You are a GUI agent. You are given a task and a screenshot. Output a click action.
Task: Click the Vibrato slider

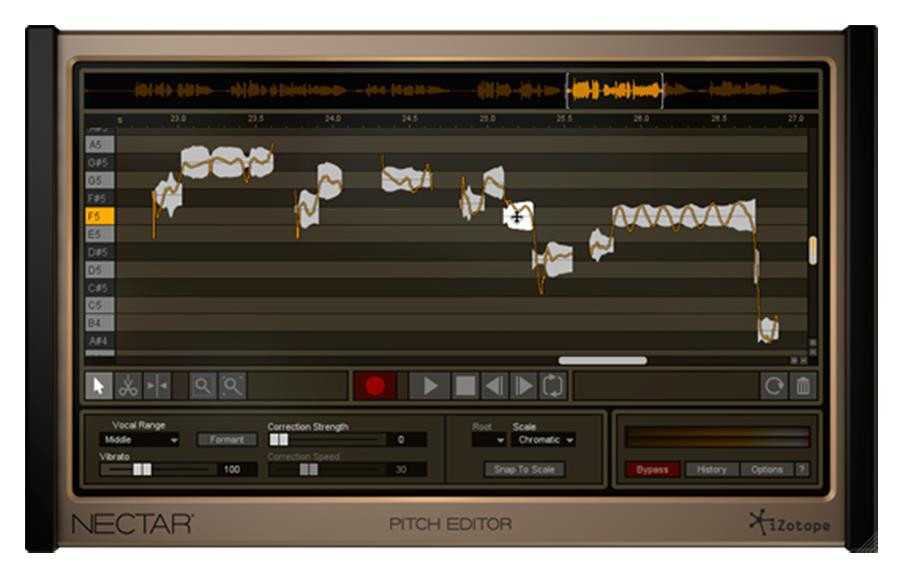(159, 470)
